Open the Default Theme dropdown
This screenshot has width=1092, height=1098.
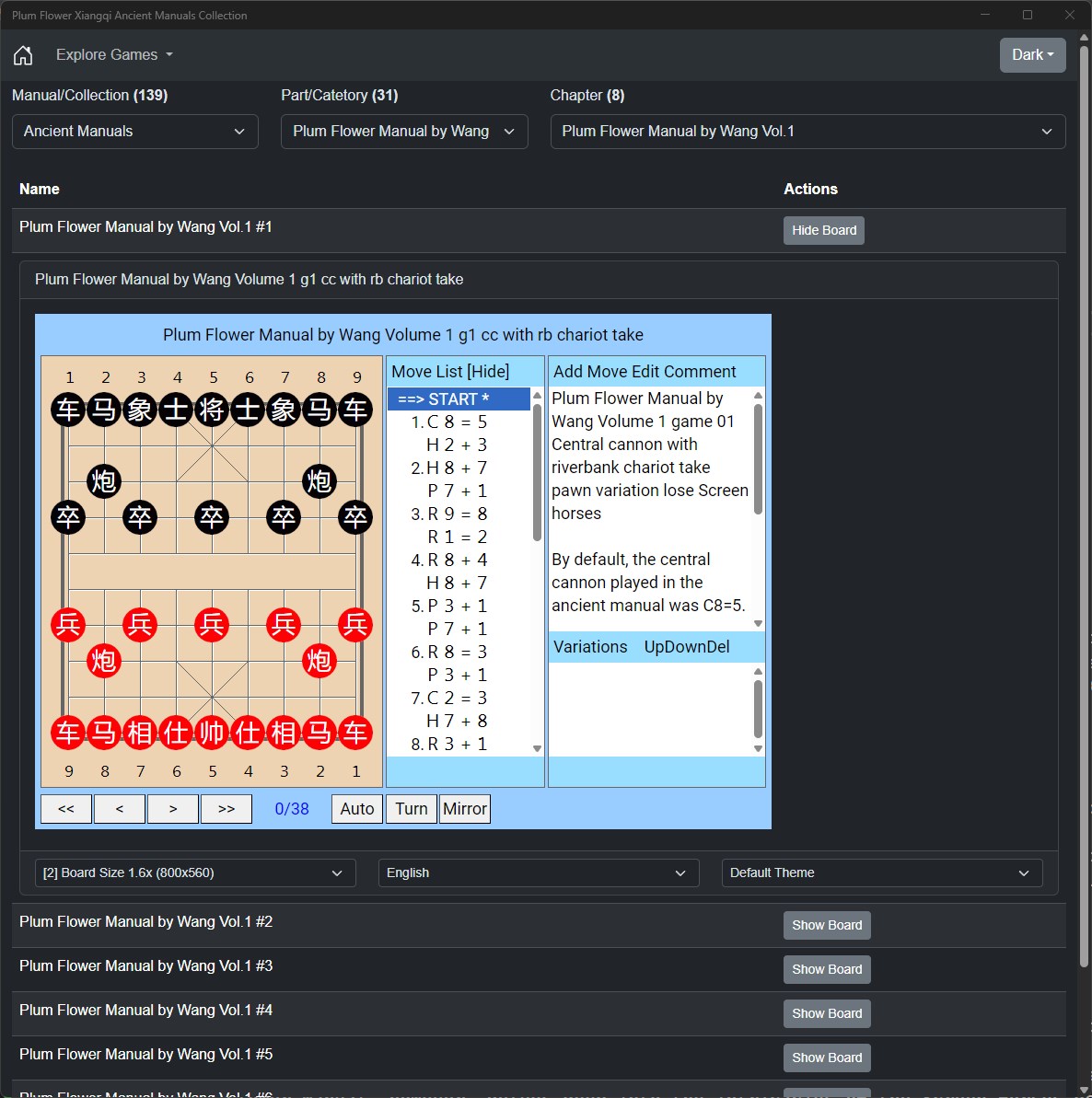(882, 873)
